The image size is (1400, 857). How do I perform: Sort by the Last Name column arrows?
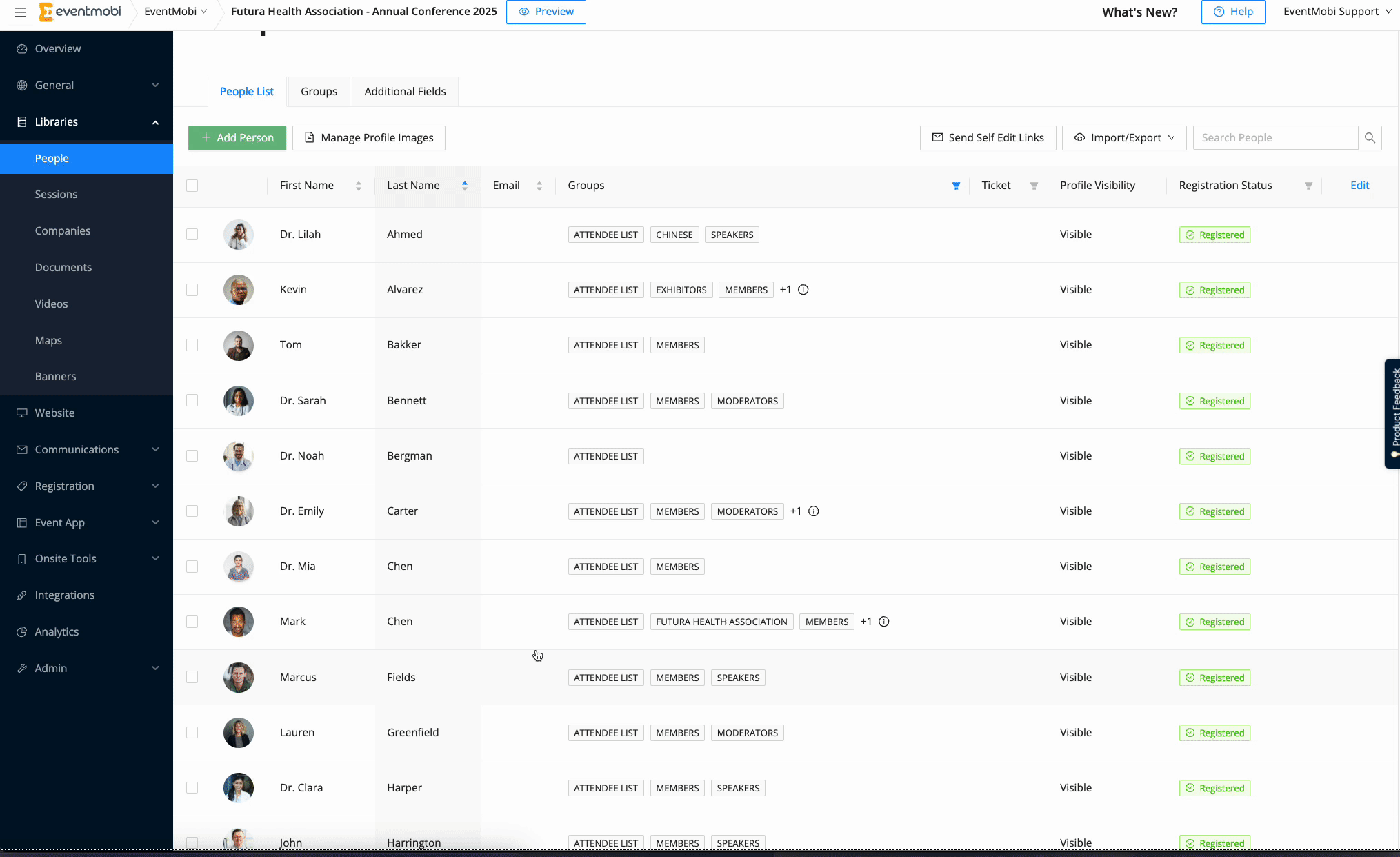point(465,186)
